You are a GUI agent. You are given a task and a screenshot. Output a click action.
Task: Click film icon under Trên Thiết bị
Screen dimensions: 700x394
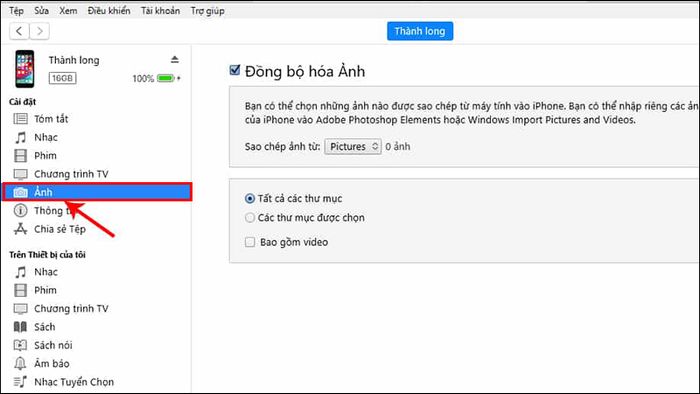click(x=21, y=290)
